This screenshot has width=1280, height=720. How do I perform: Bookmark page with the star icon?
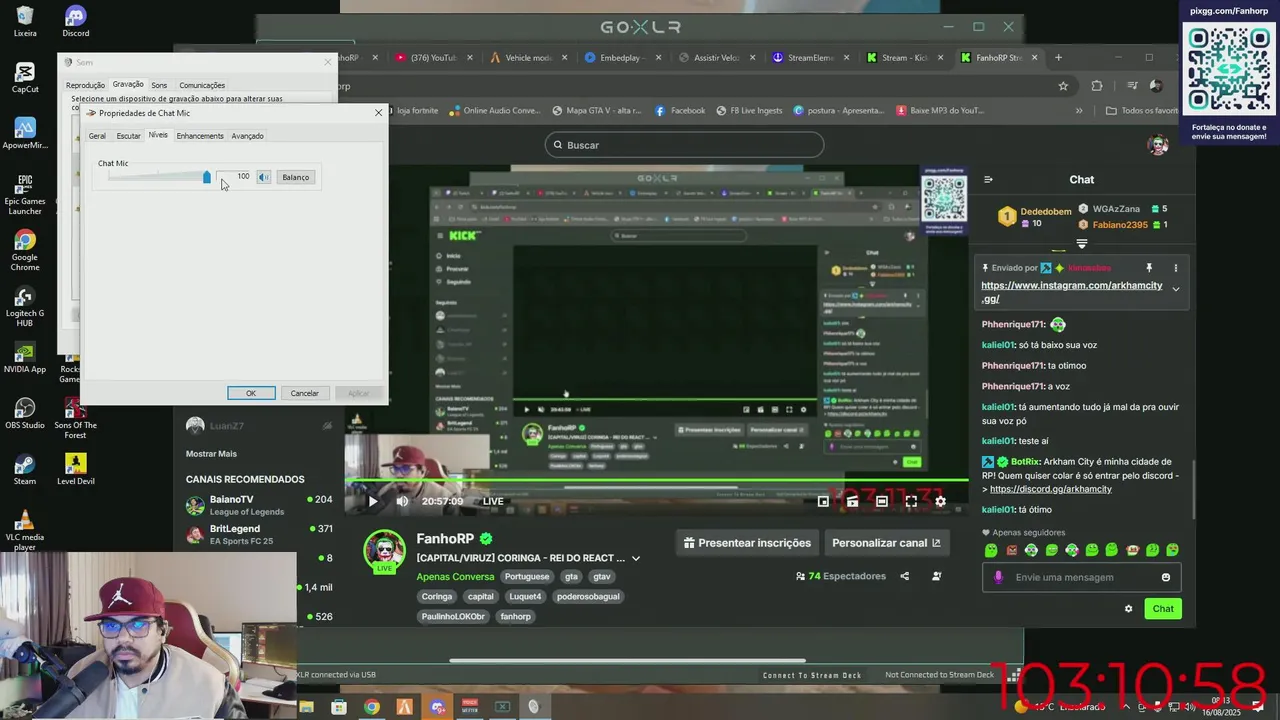1063,86
